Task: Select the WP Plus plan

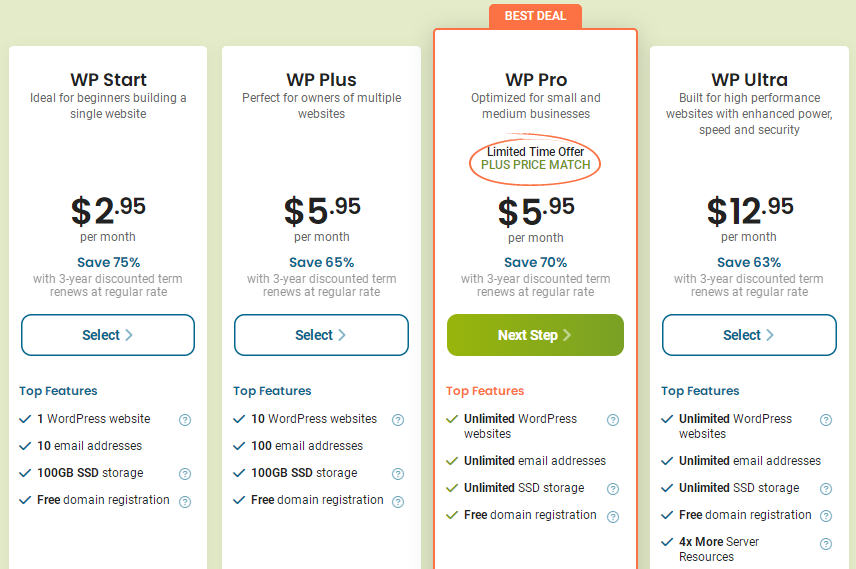Action: (321, 335)
